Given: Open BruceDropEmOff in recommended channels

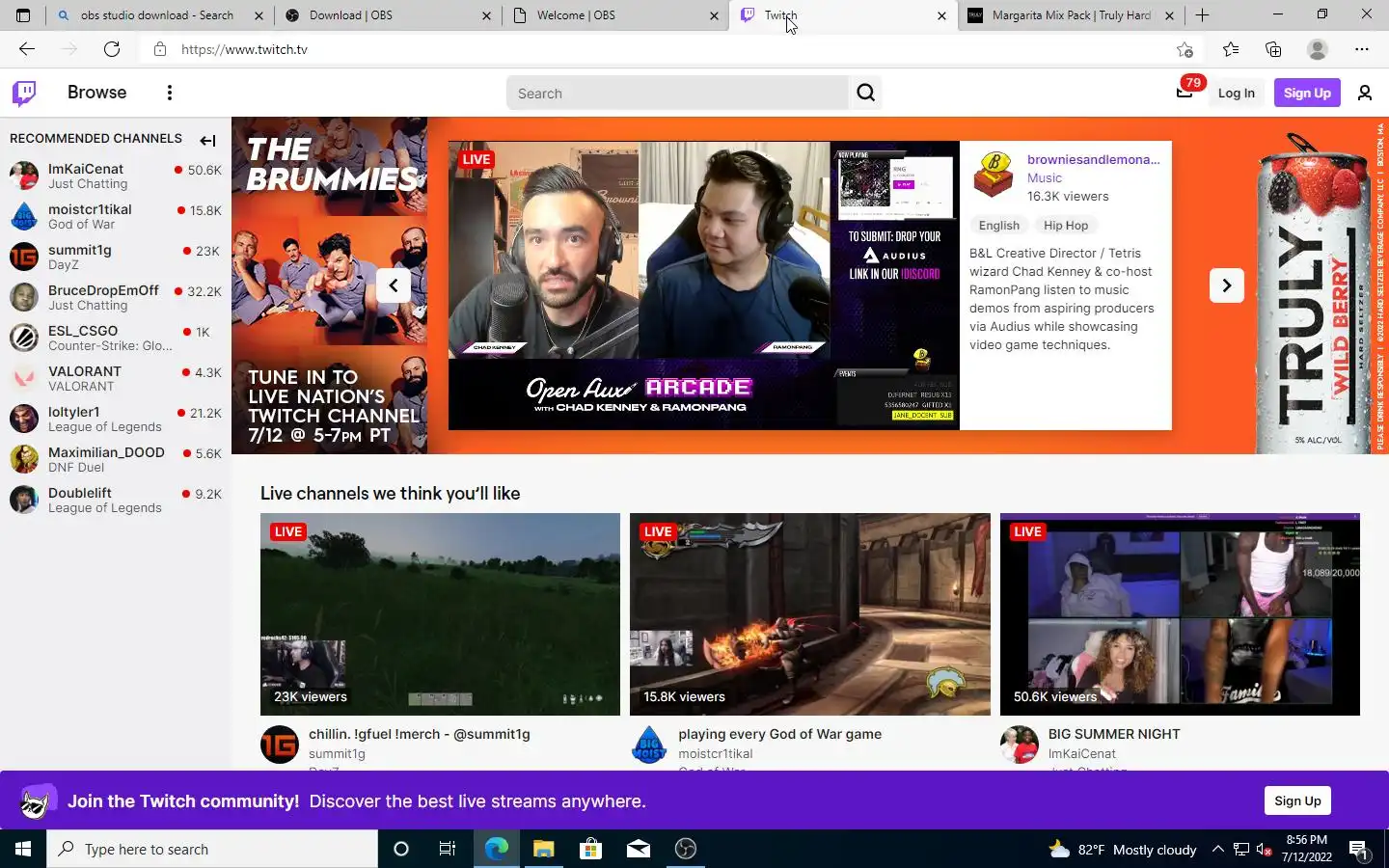Looking at the screenshot, I should pyautogui.click(x=116, y=297).
